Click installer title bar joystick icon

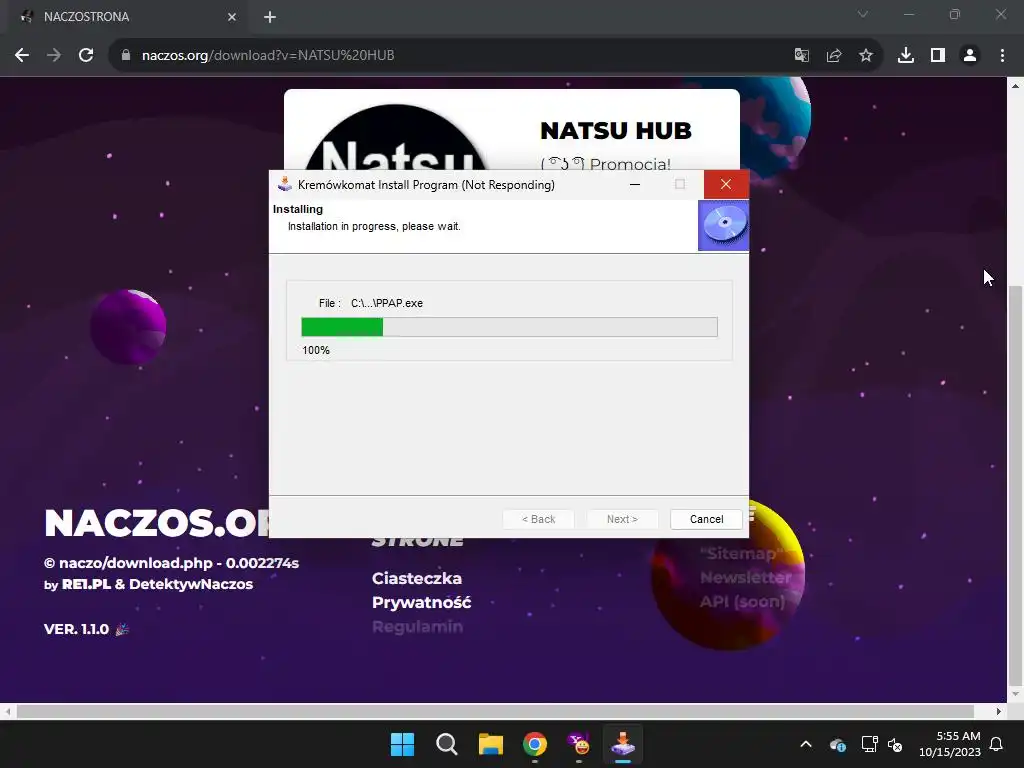[x=285, y=184]
